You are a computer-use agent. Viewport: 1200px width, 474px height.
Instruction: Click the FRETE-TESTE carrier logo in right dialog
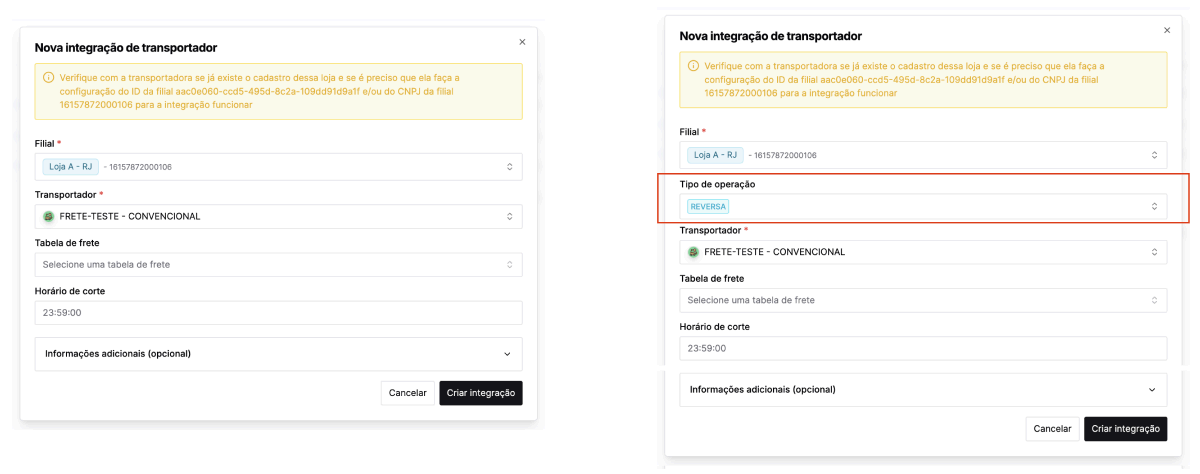[x=693, y=252]
